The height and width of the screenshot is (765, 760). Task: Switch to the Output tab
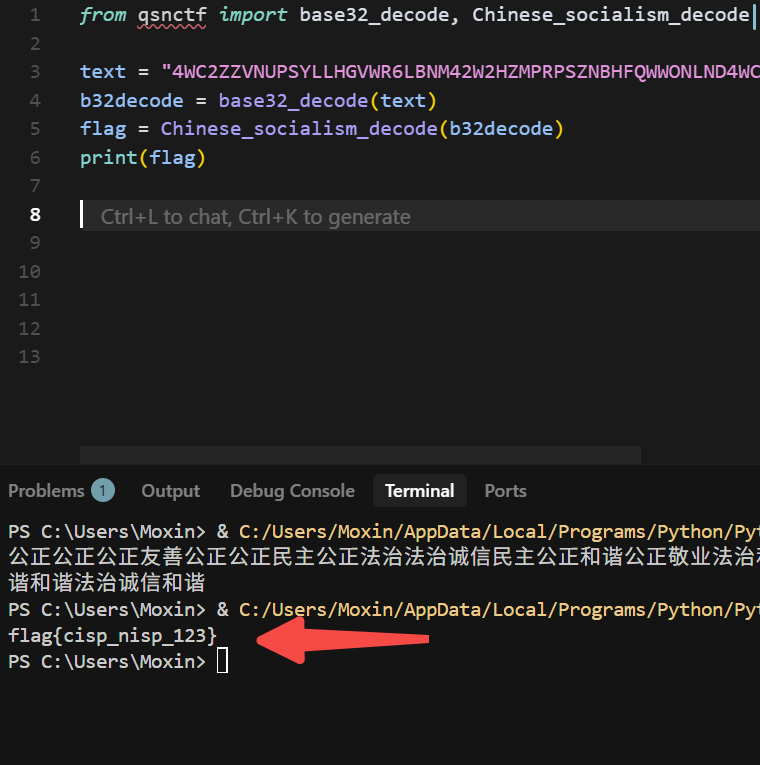tap(171, 491)
